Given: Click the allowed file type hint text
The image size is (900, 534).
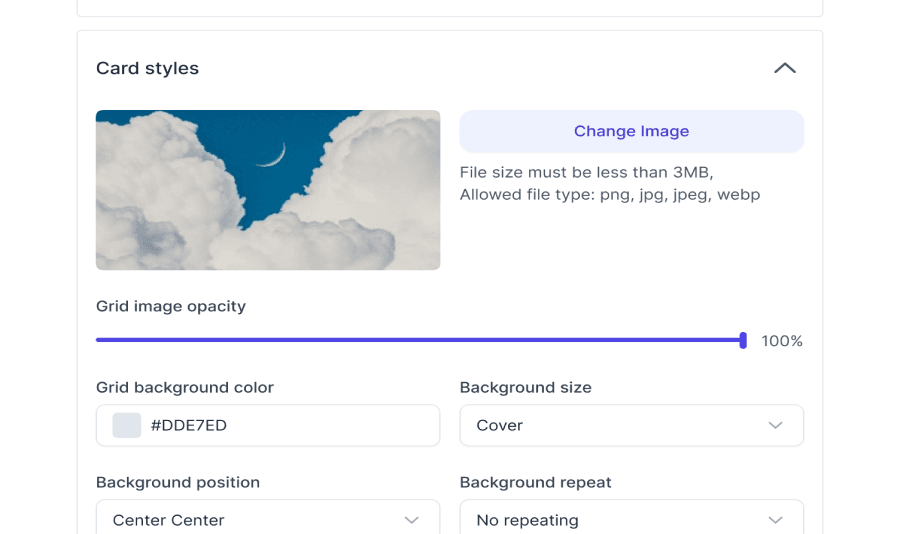Looking at the screenshot, I should coord(609,195).
